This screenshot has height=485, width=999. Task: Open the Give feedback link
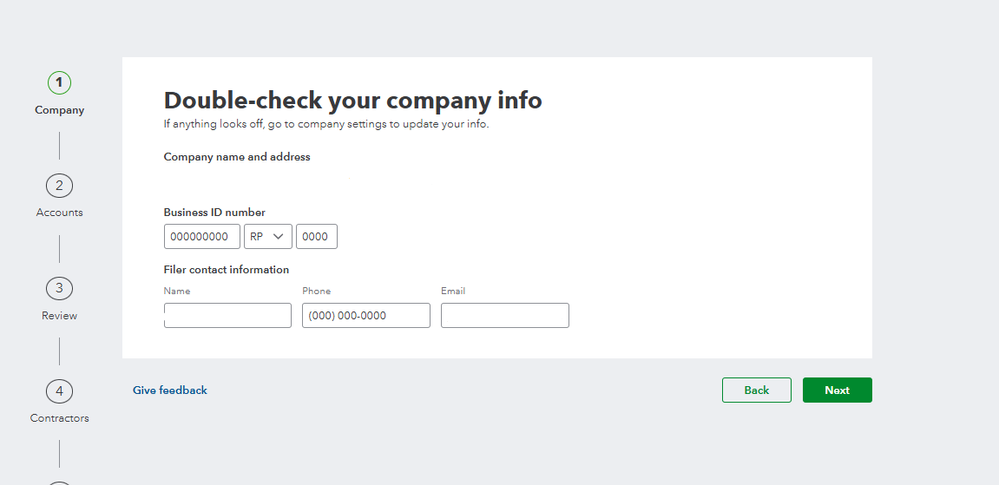tap(170, 390)
